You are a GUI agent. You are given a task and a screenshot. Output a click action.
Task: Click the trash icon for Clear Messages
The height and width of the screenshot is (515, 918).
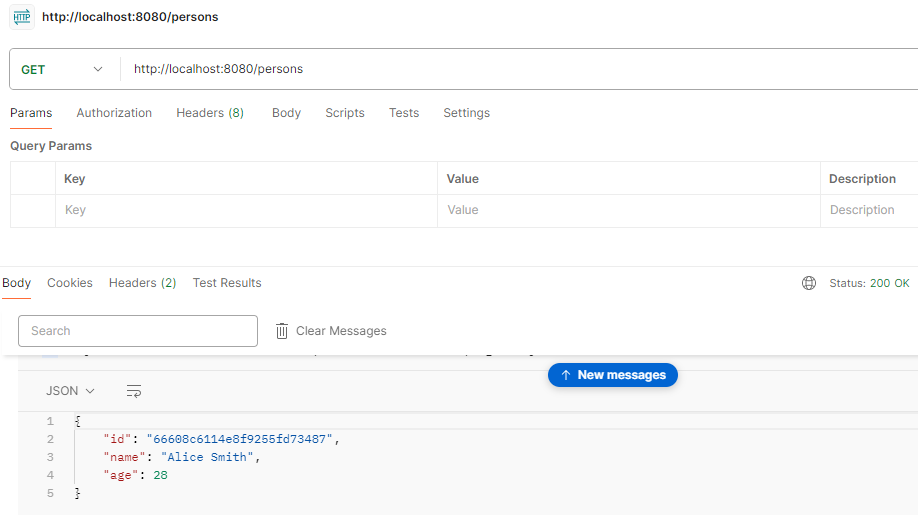coord(282,331)
